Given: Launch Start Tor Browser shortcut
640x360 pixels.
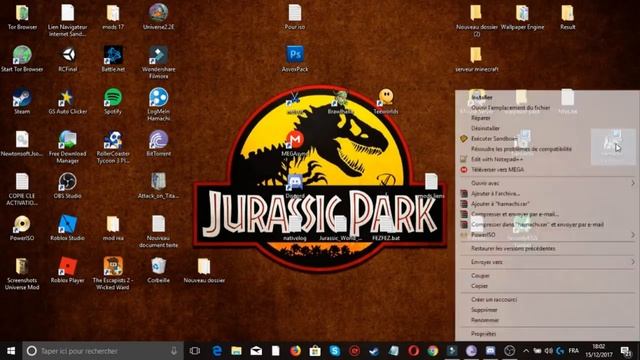Looking at the screenshot, I should click(x=22, y=59).
